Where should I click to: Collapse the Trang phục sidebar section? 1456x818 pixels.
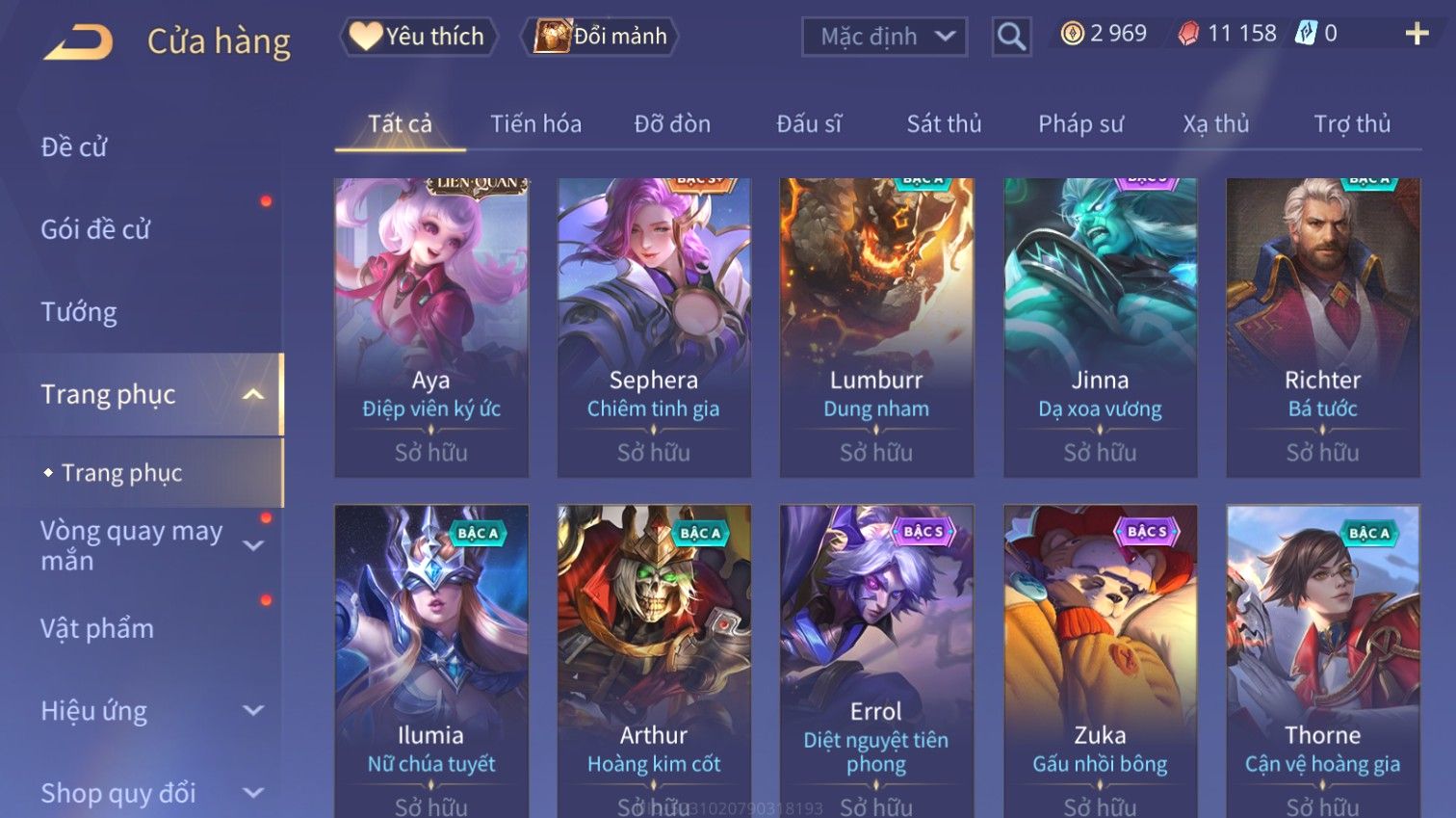tap(253, 394)
